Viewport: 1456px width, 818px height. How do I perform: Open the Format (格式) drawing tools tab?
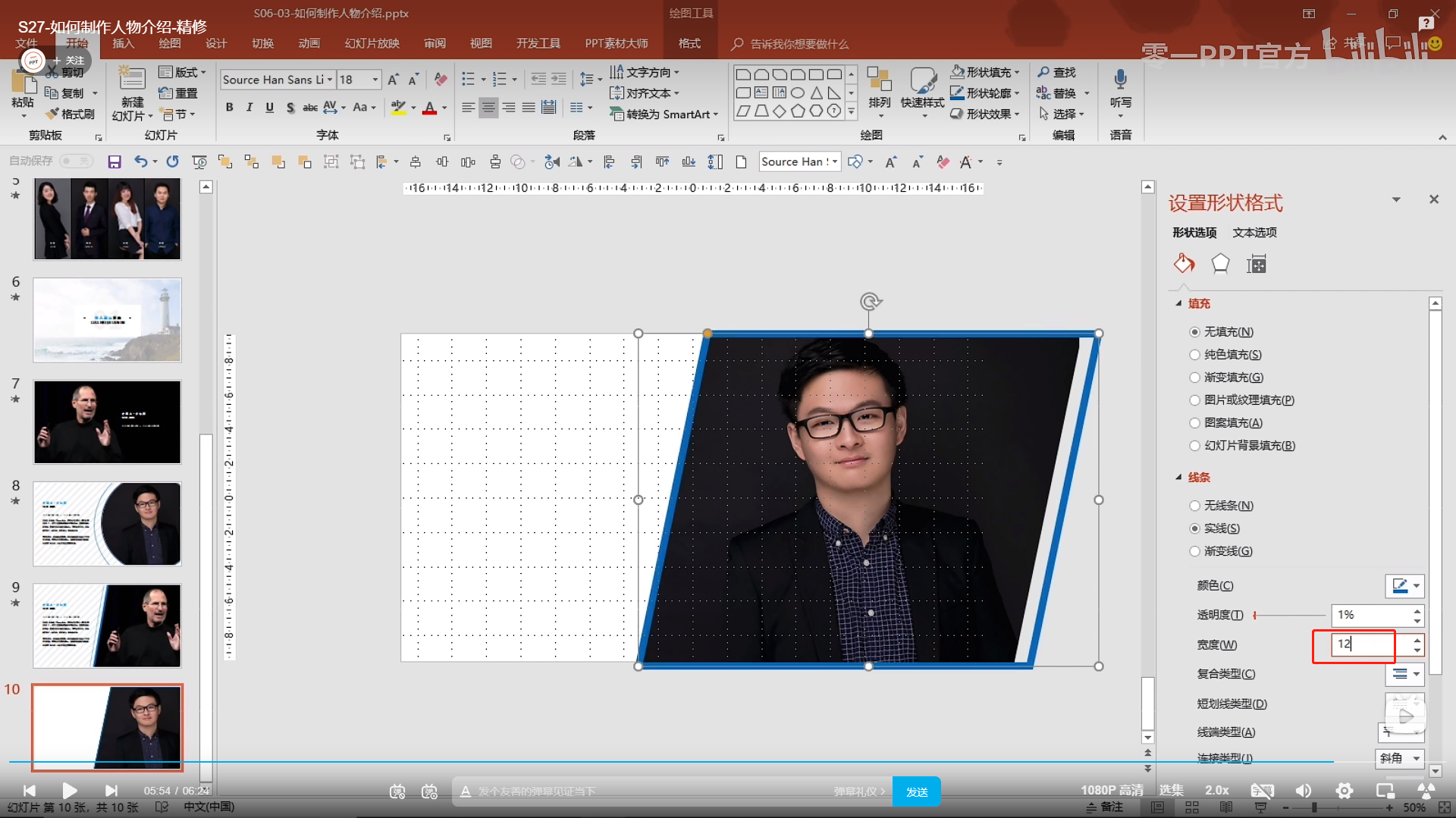click(x=689, y=43)
